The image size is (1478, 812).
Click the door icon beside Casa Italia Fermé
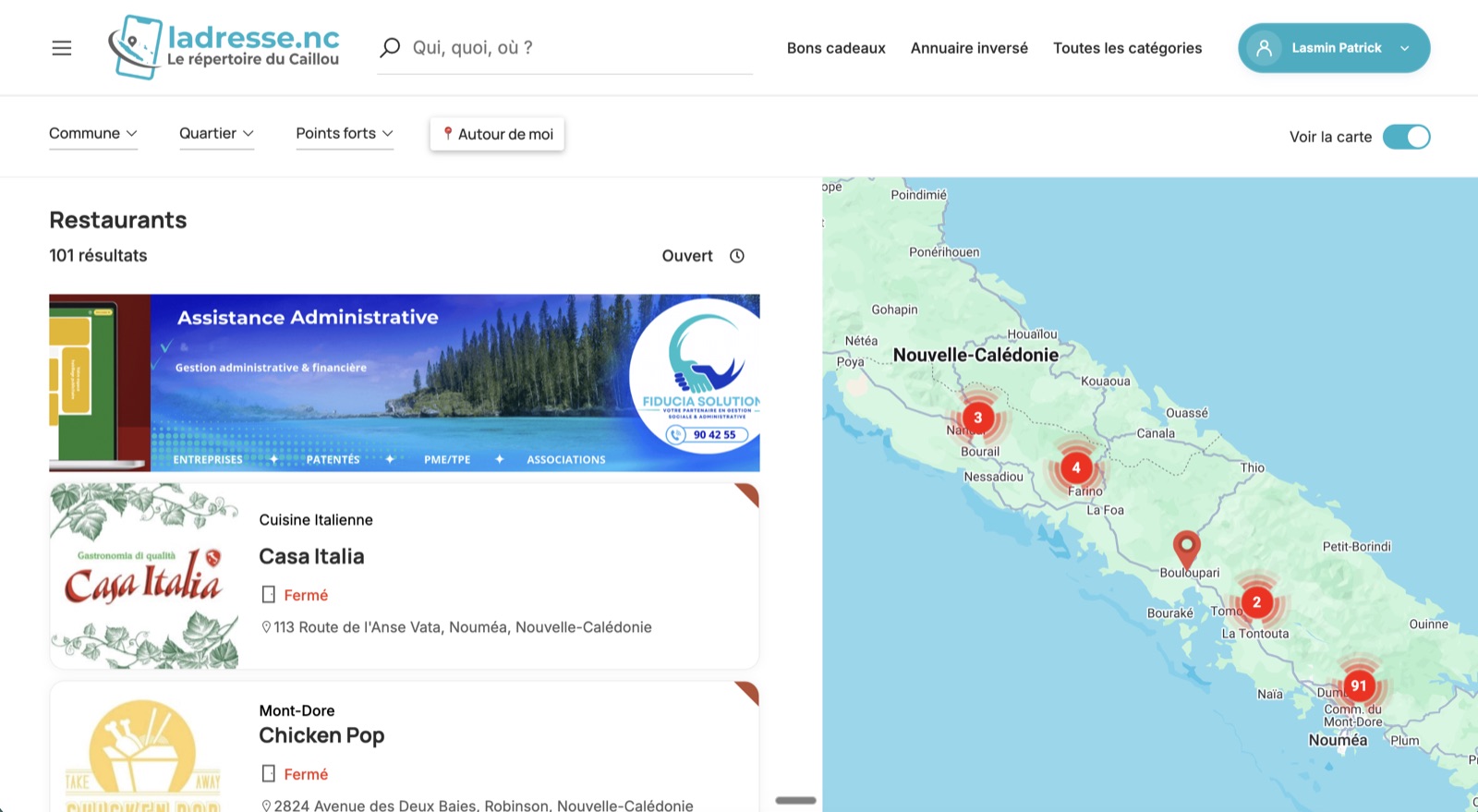pos(269,595)
